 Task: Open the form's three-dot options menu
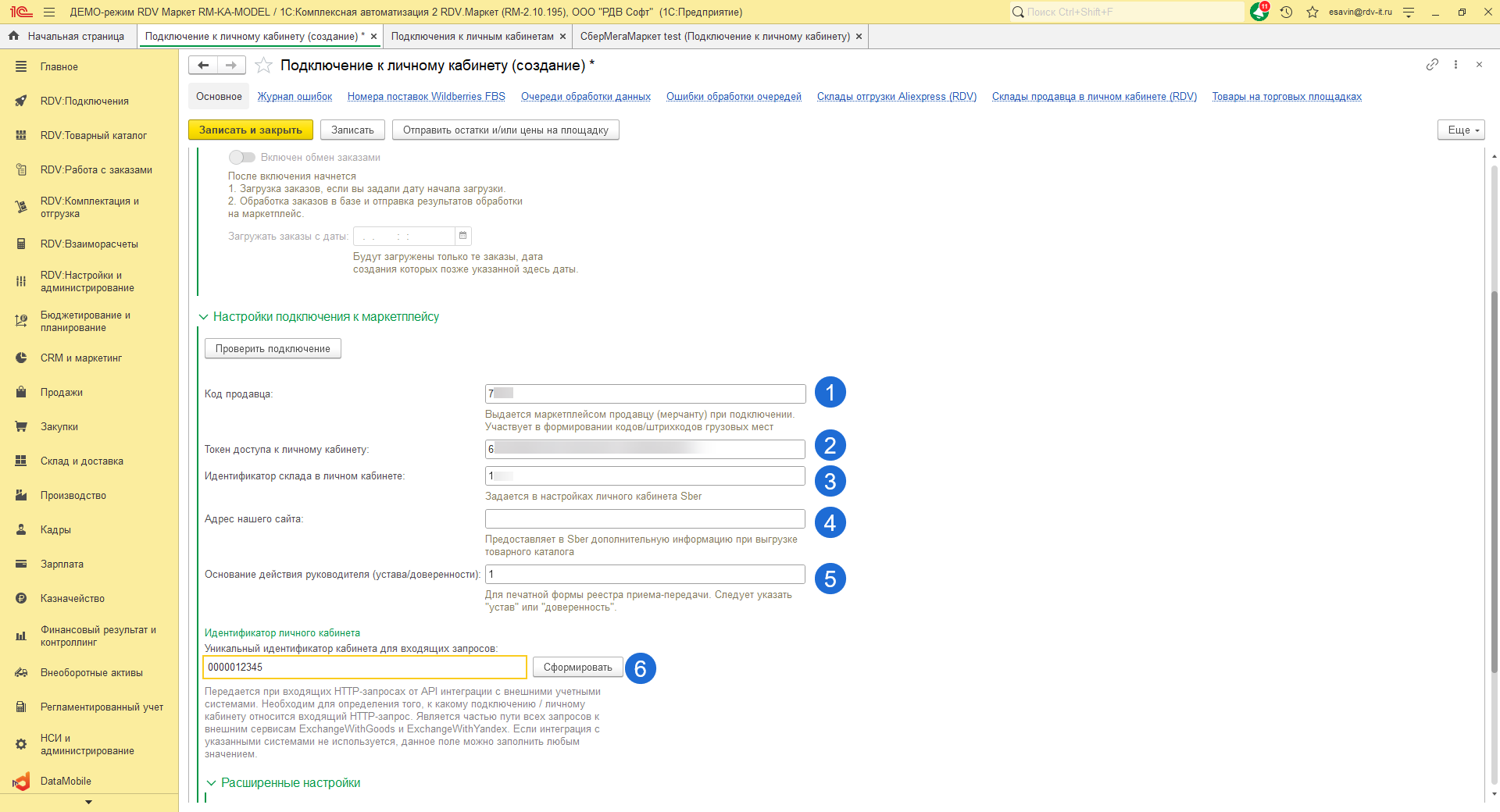click(1455, 65)
